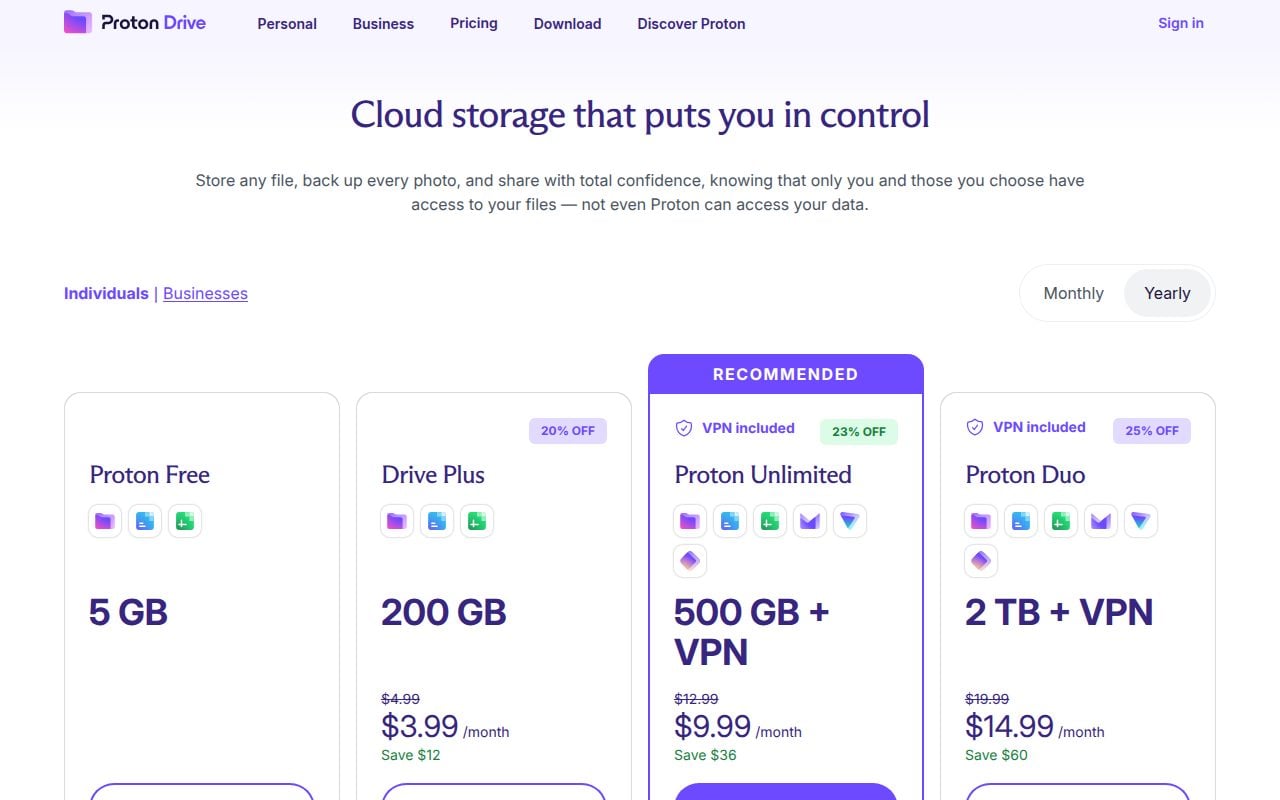Choose the VPN icon in Proton Duo
This screenshot has height=800, width=1280.
1141,521
